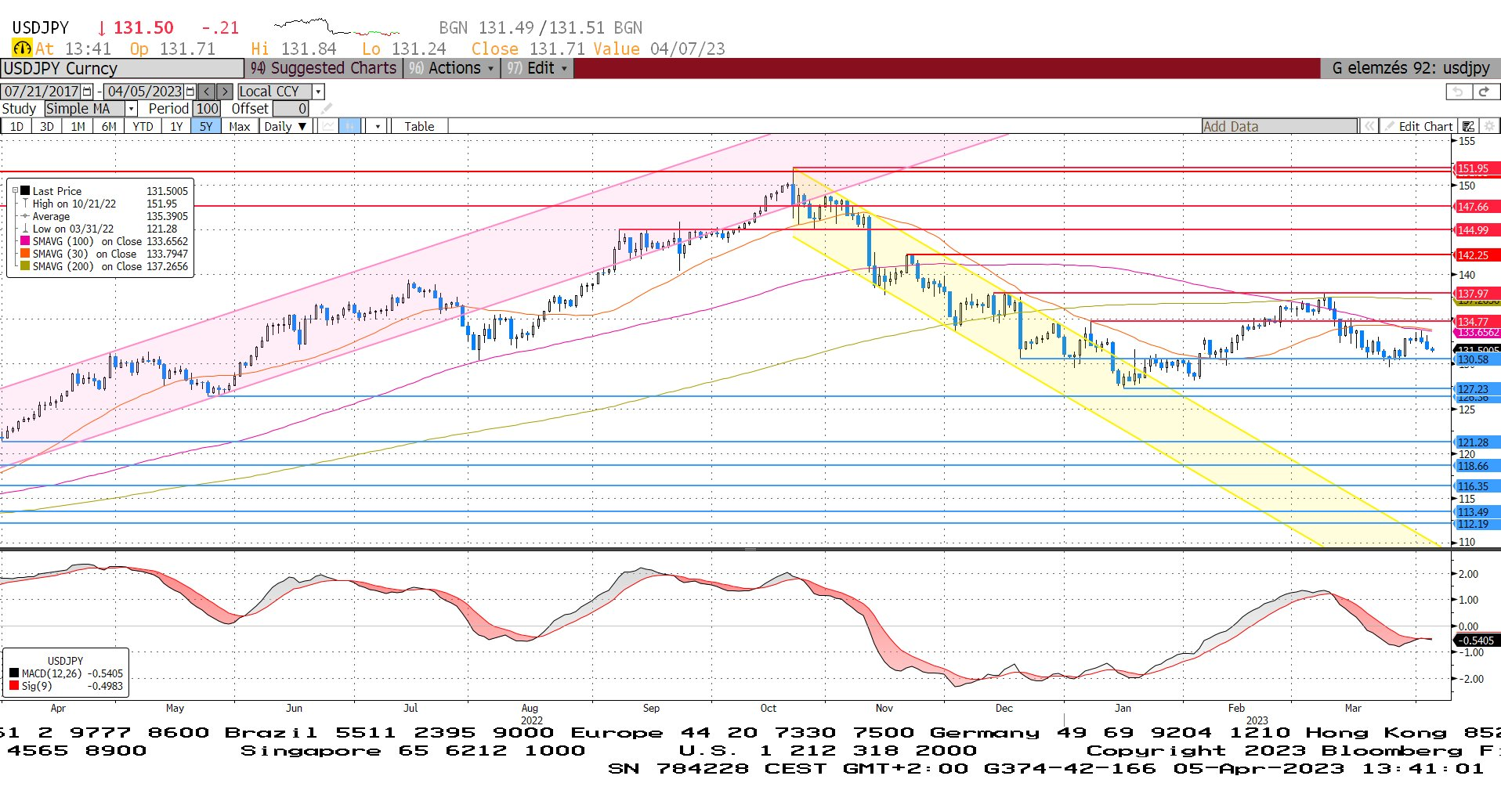The image size is (1501, 812).
Task: Click the start date field 07/21/2017
Action: [42, 92]
